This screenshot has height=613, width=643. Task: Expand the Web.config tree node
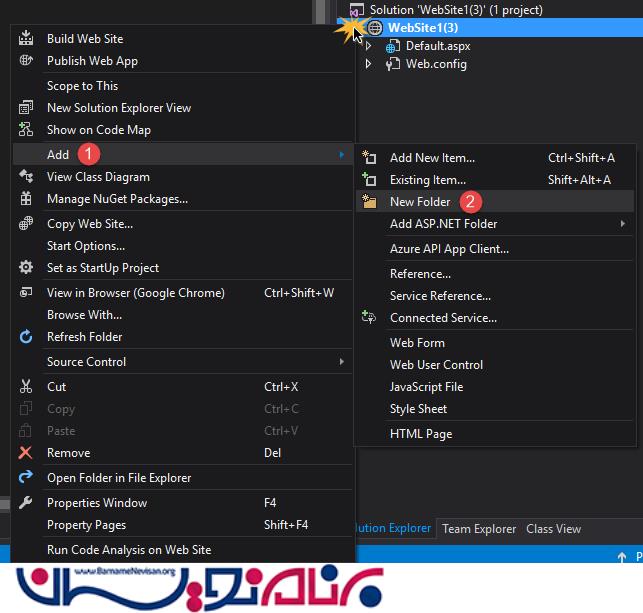pyautogui.click(x=369, y=64)
